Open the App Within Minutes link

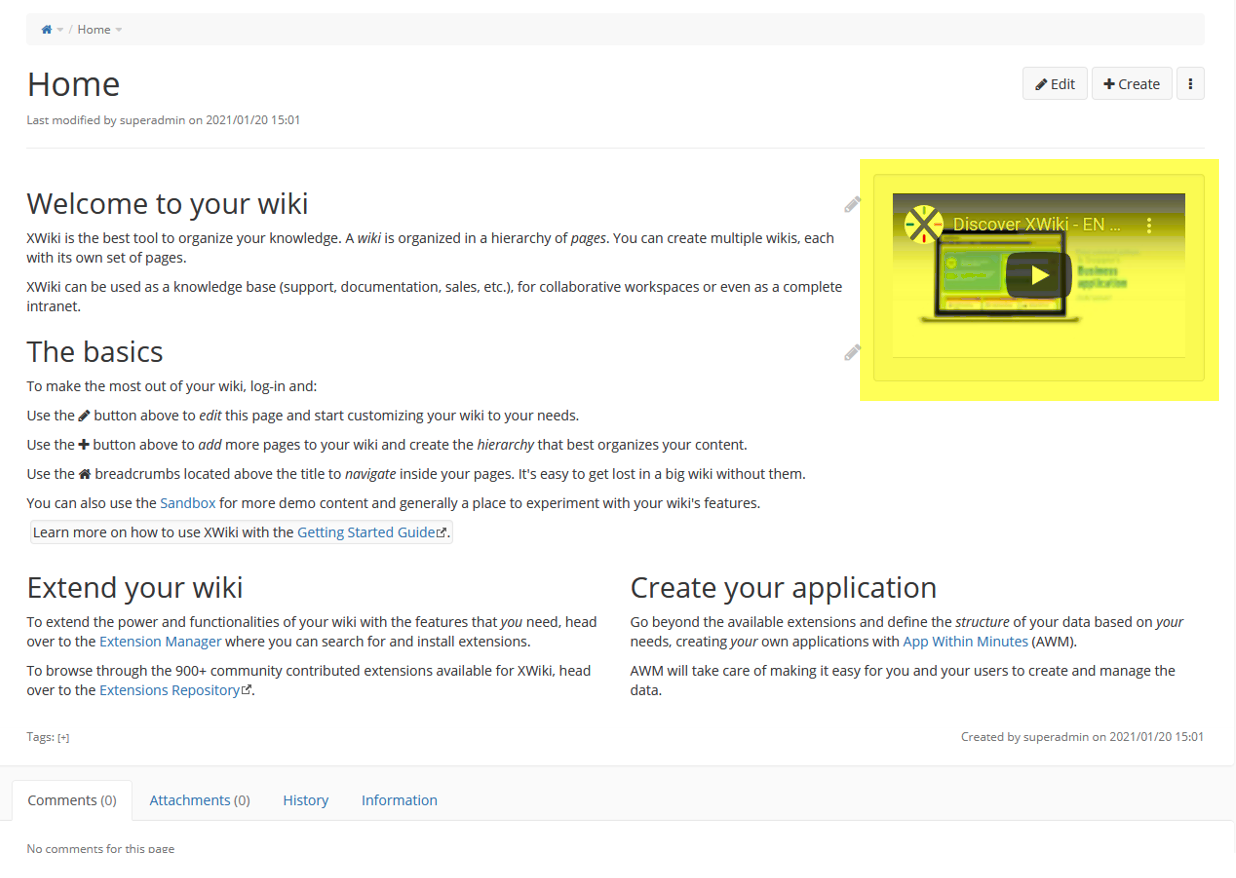[x=965, y=641]
